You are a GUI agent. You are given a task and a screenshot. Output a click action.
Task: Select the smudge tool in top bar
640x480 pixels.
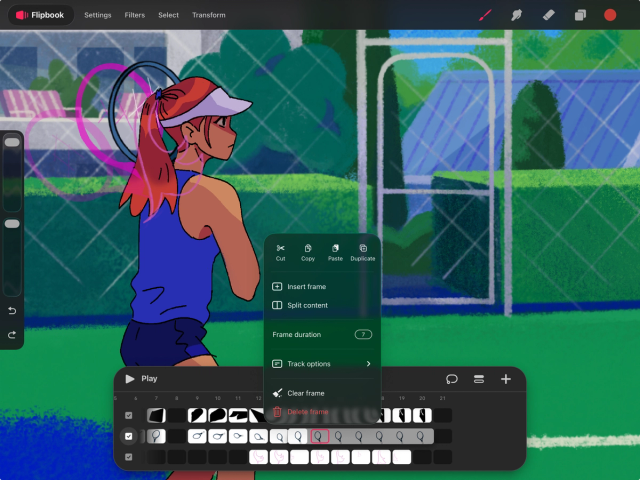pyautogui.click(x=516, y=15)
